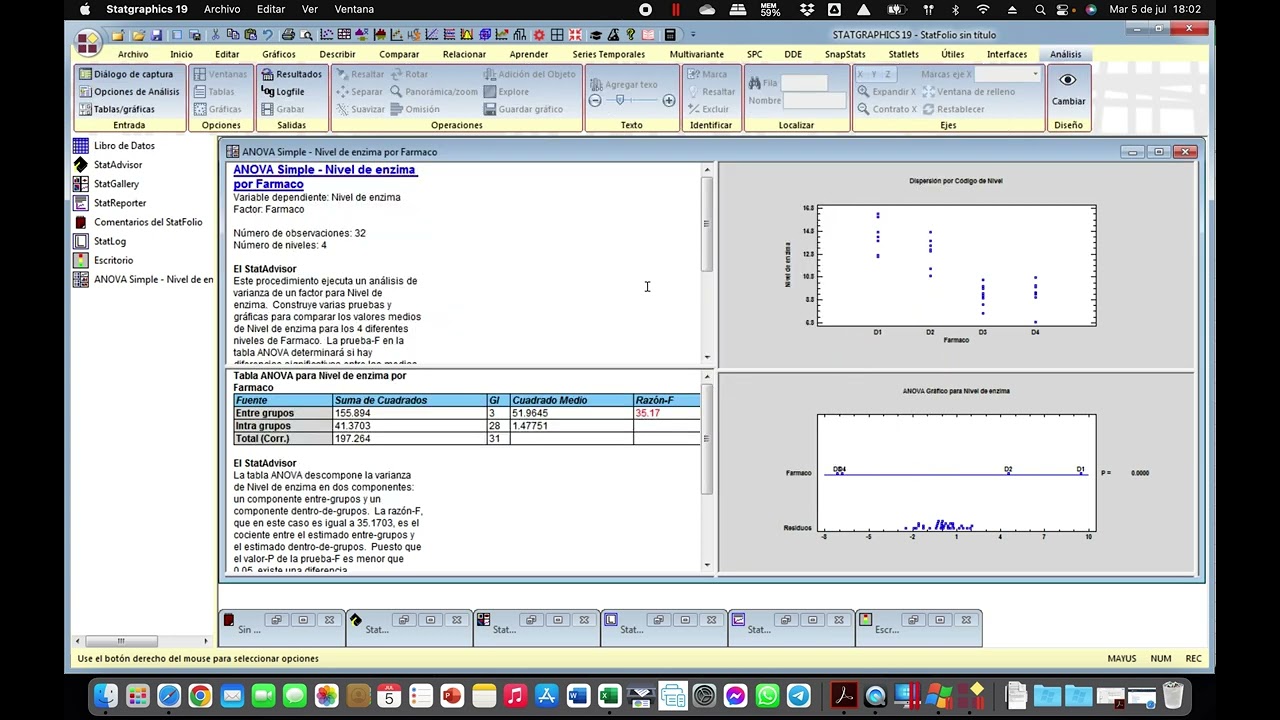Click the plus button of text size

point(668,100)
